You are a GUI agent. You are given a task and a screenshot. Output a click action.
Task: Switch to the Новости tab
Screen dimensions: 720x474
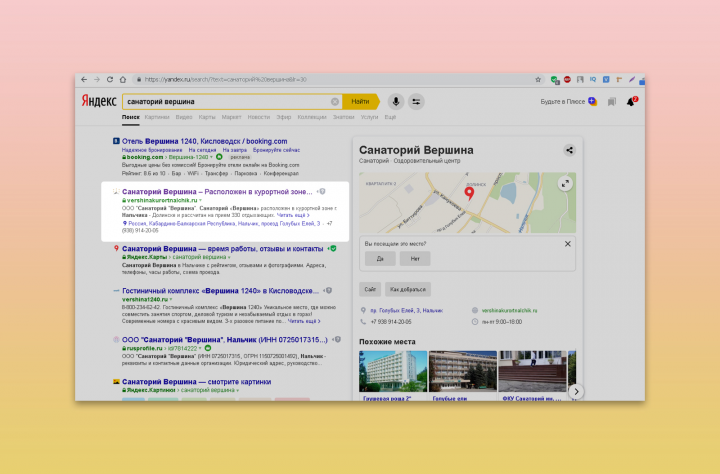point(259,117)
